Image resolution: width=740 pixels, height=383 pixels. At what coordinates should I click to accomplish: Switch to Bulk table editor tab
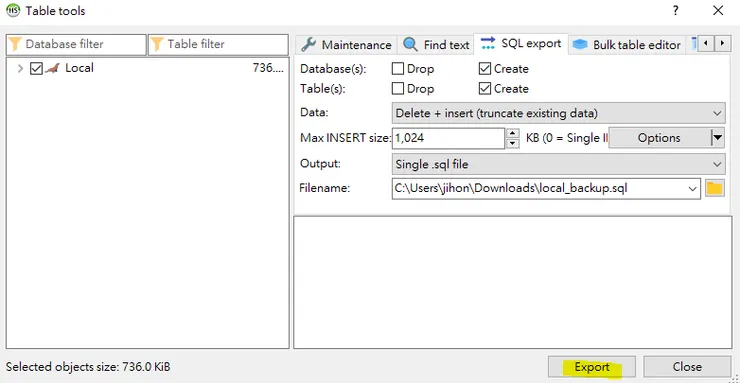pos(626,45)
